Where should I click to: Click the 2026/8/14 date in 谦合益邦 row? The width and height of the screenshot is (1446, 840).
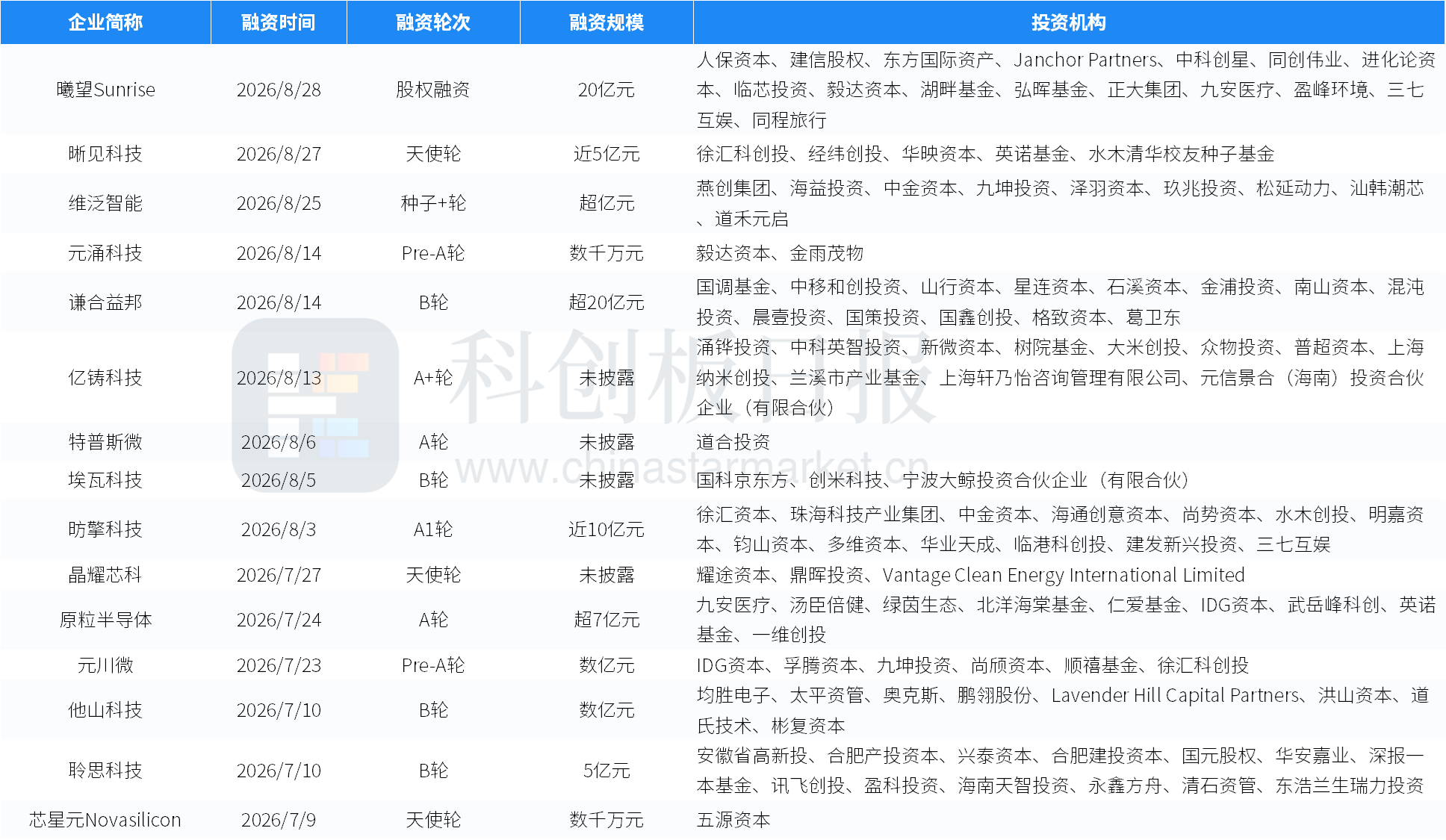pos(279,302)
